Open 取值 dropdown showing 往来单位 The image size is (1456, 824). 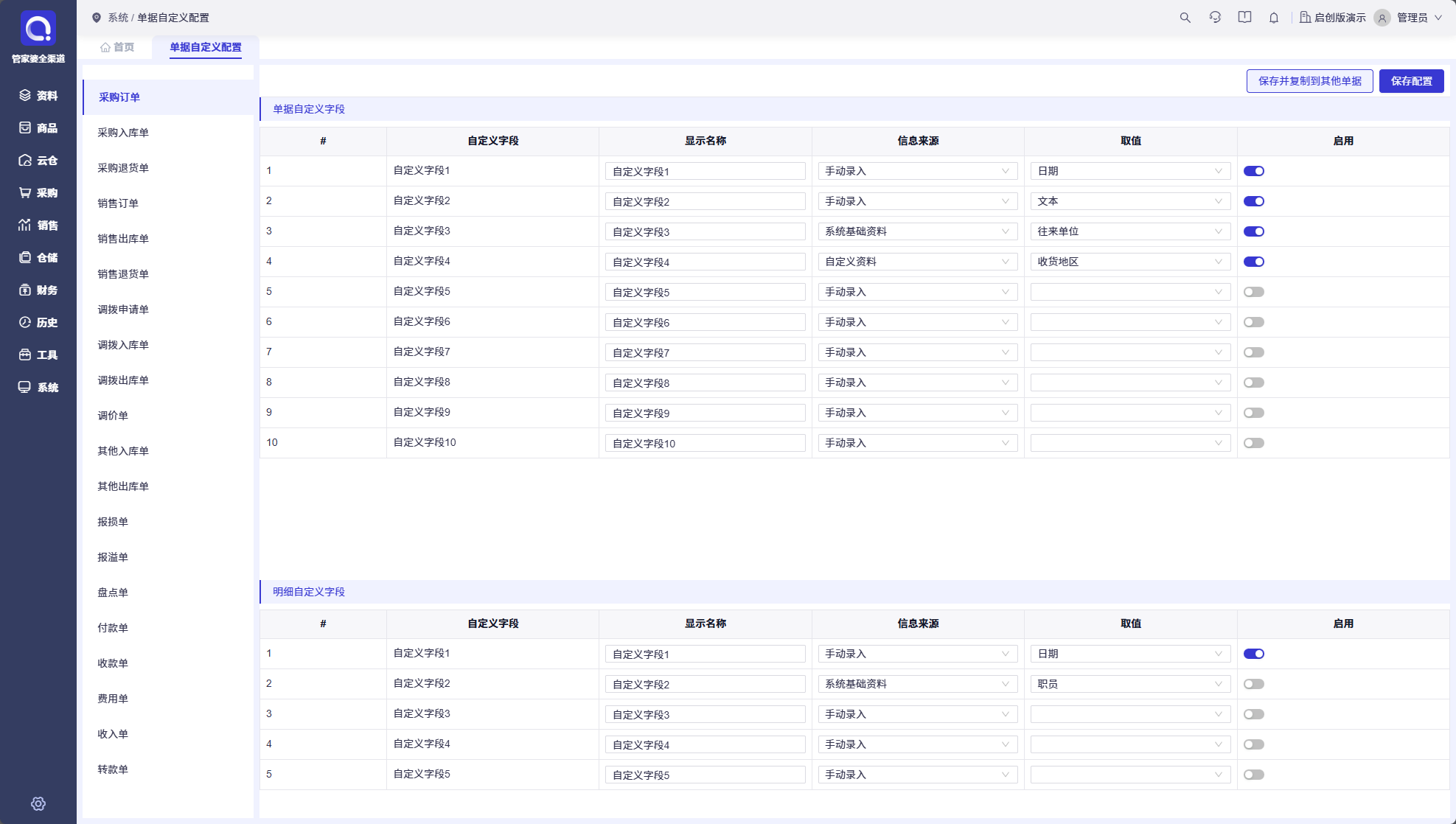1131,231
